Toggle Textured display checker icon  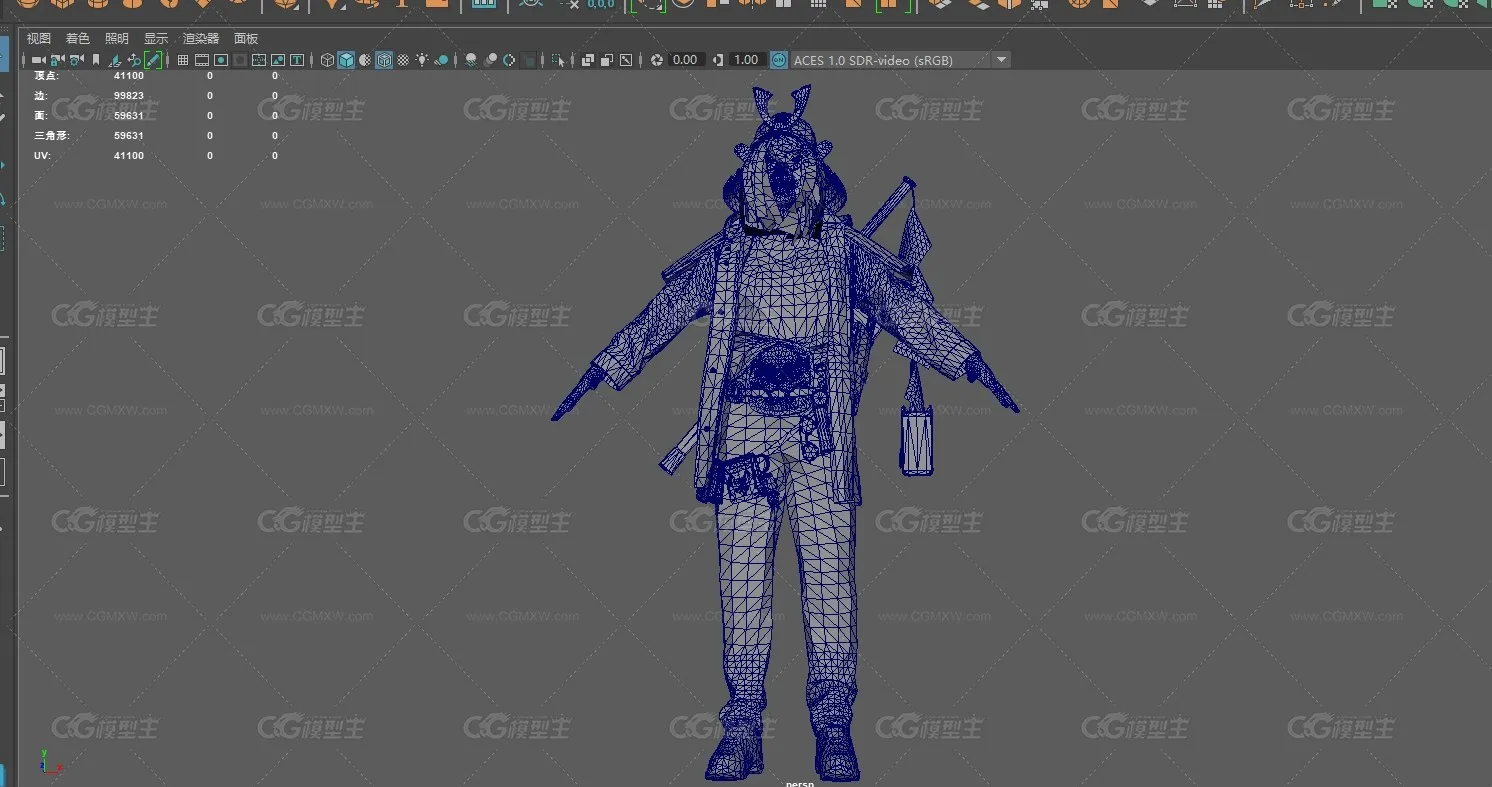[x=403, y=60]
